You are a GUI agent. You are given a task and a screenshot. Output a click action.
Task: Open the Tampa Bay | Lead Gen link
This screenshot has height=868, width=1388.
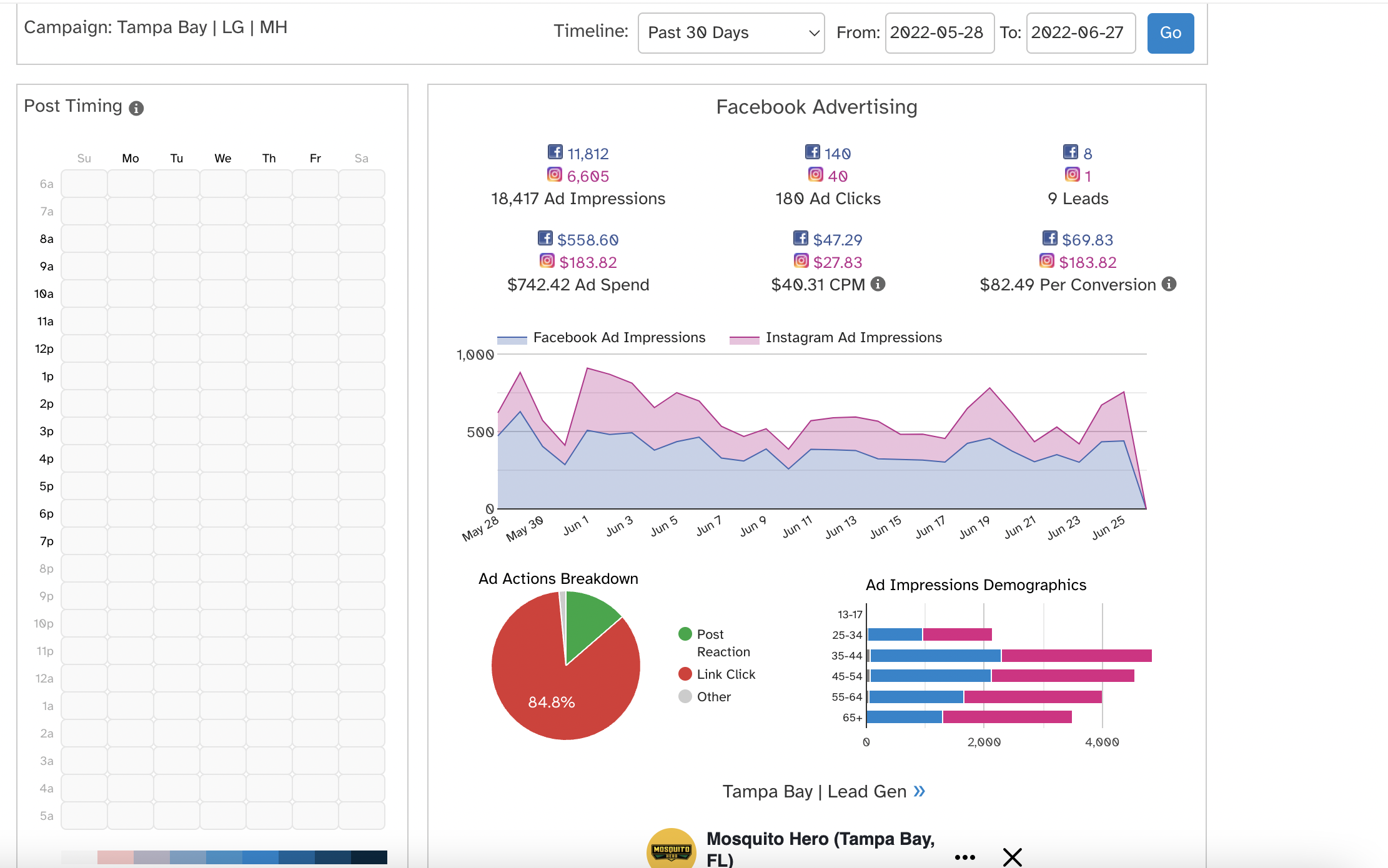[824, 792]
